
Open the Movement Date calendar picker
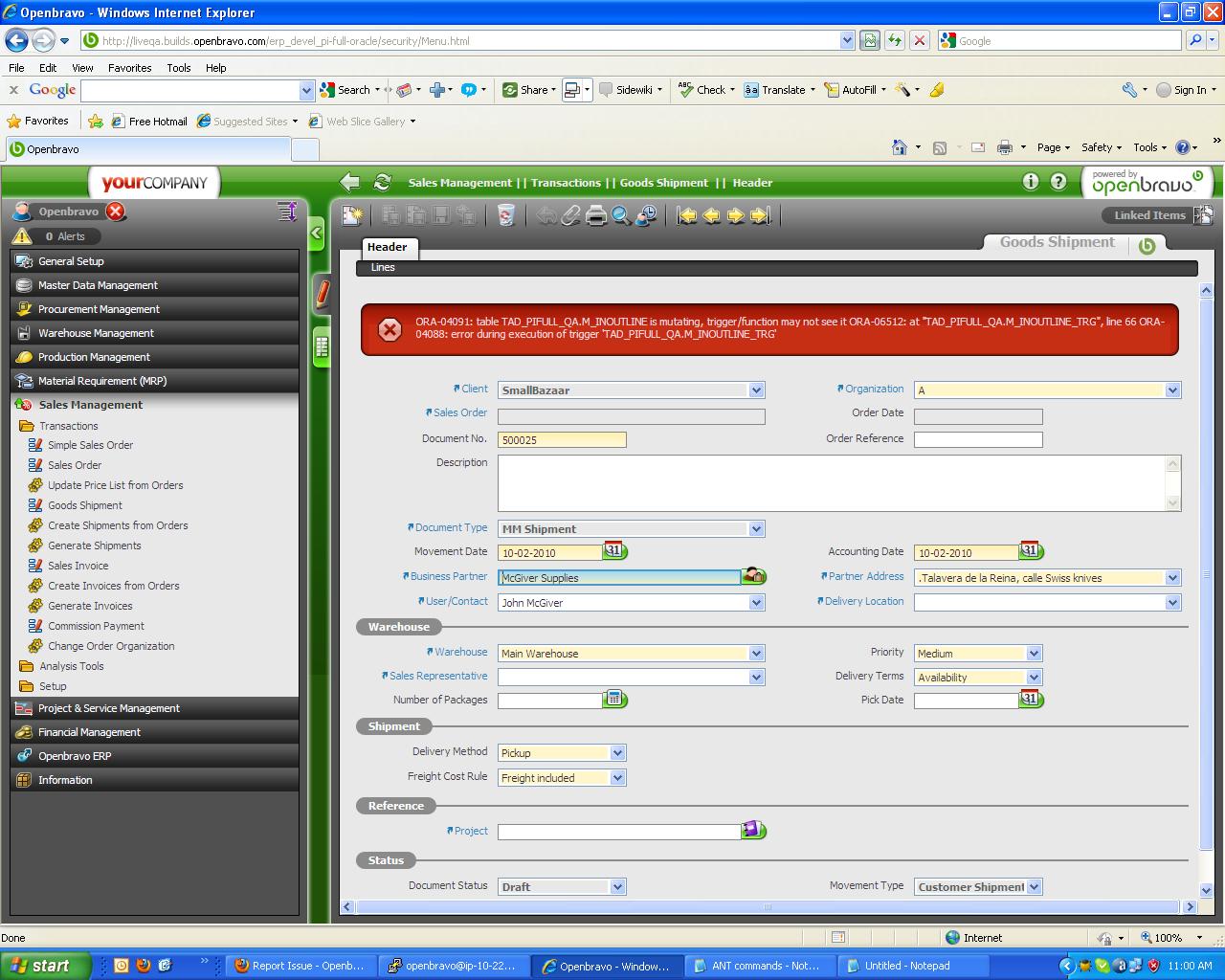coord(614,551)
